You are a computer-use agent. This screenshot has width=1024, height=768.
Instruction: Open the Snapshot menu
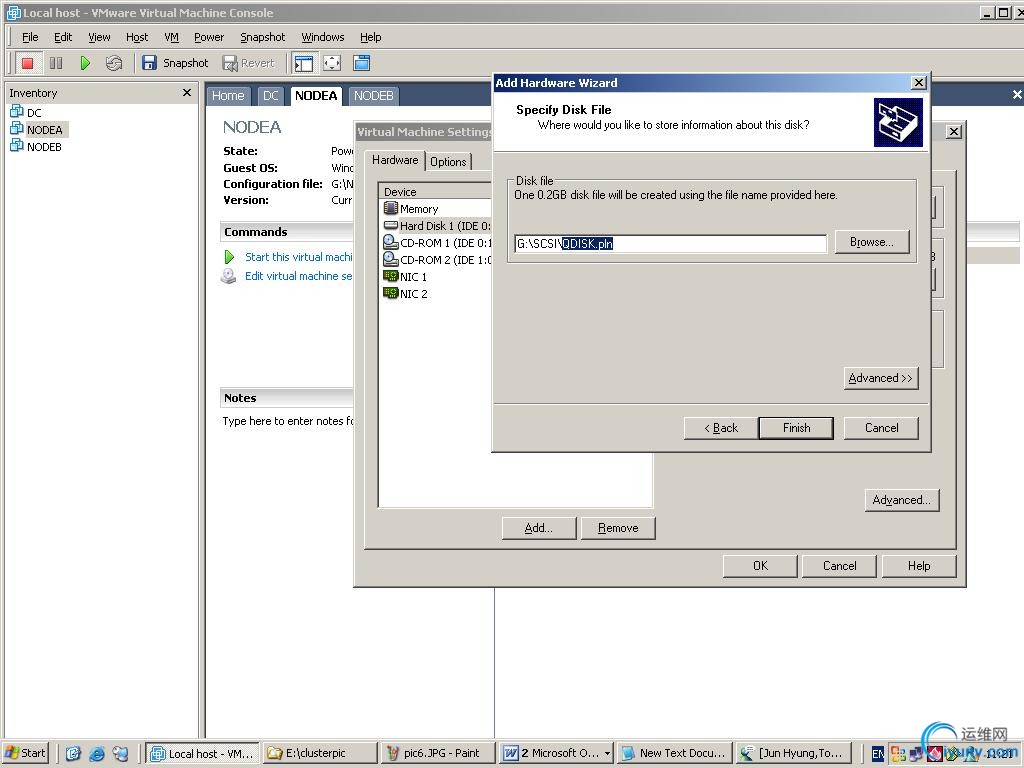coord(263,37)
